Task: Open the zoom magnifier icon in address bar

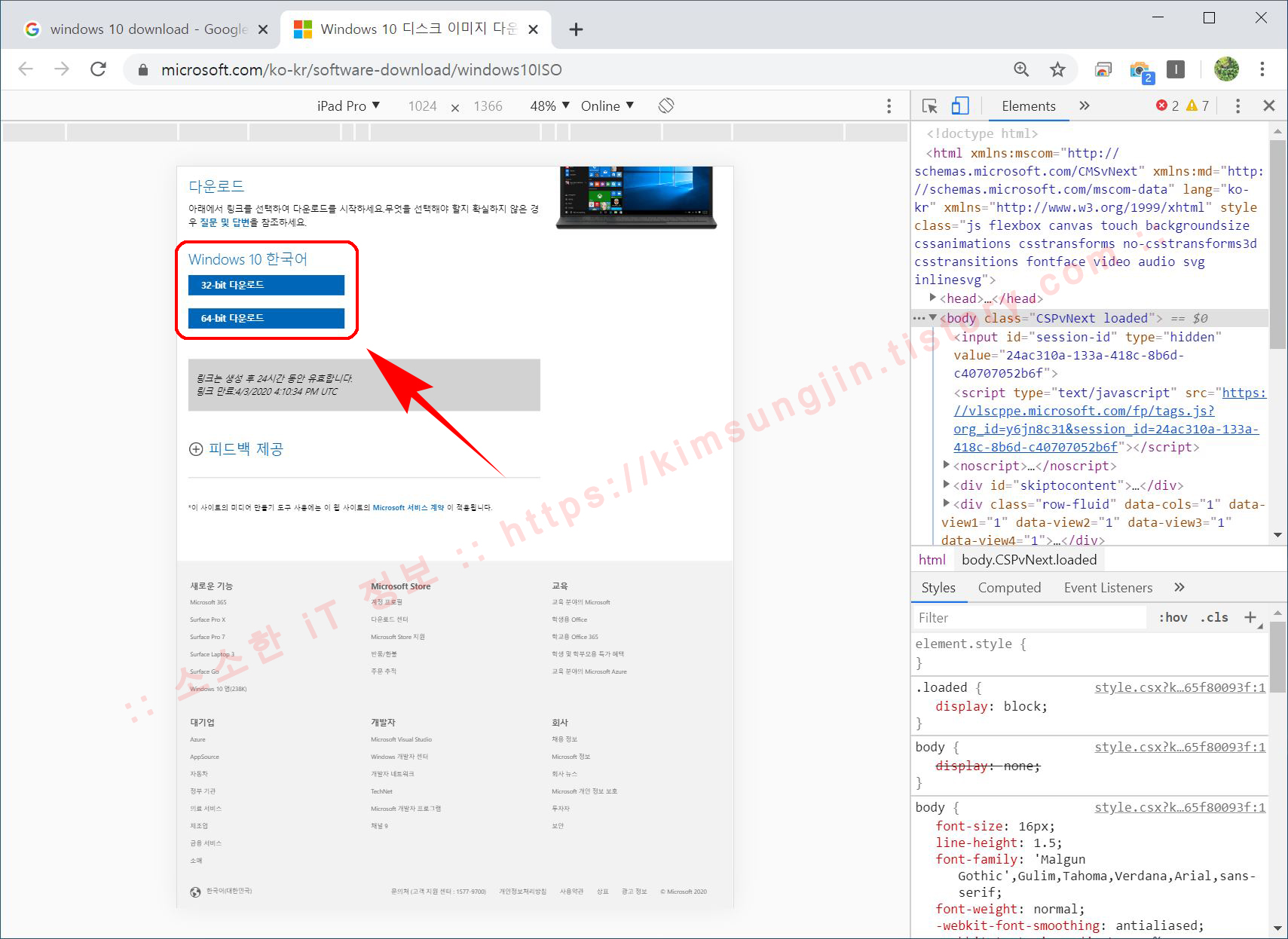Action: point(1021,69)
